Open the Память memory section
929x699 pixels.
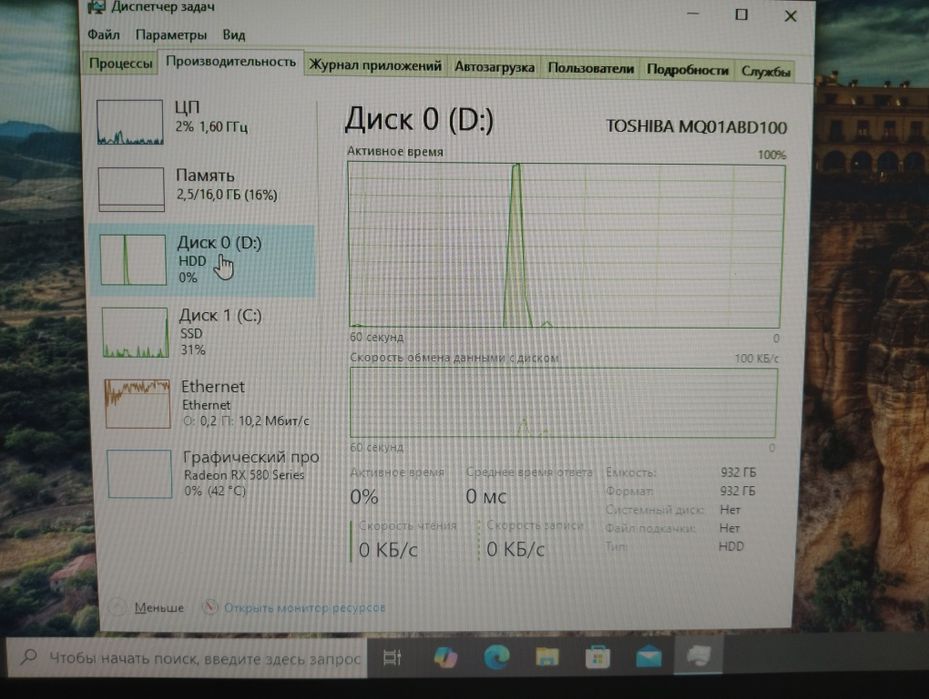(x=203, y=189)
